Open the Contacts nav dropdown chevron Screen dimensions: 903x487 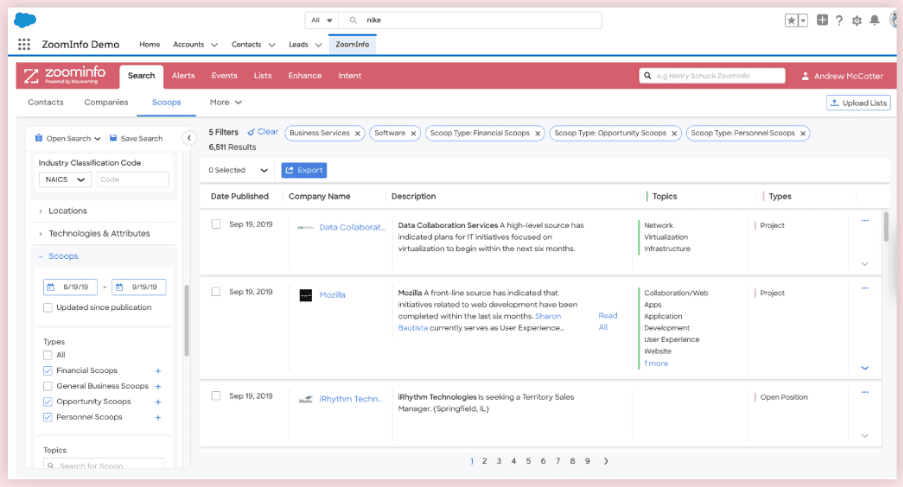[x=272, y=45]
